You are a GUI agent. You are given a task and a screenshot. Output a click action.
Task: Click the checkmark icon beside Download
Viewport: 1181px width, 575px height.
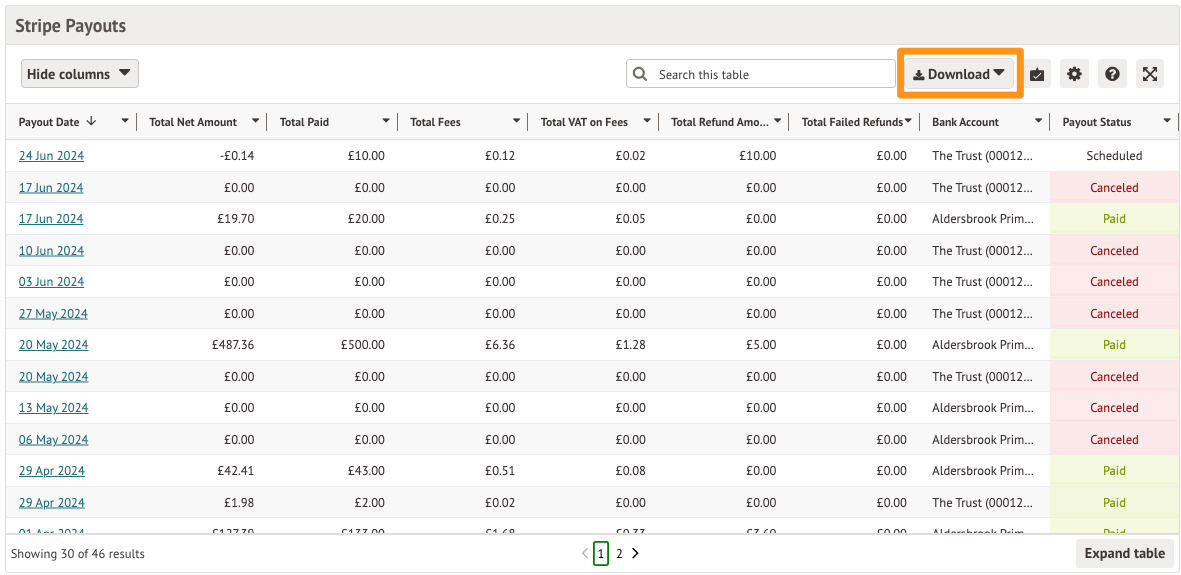1037,74
